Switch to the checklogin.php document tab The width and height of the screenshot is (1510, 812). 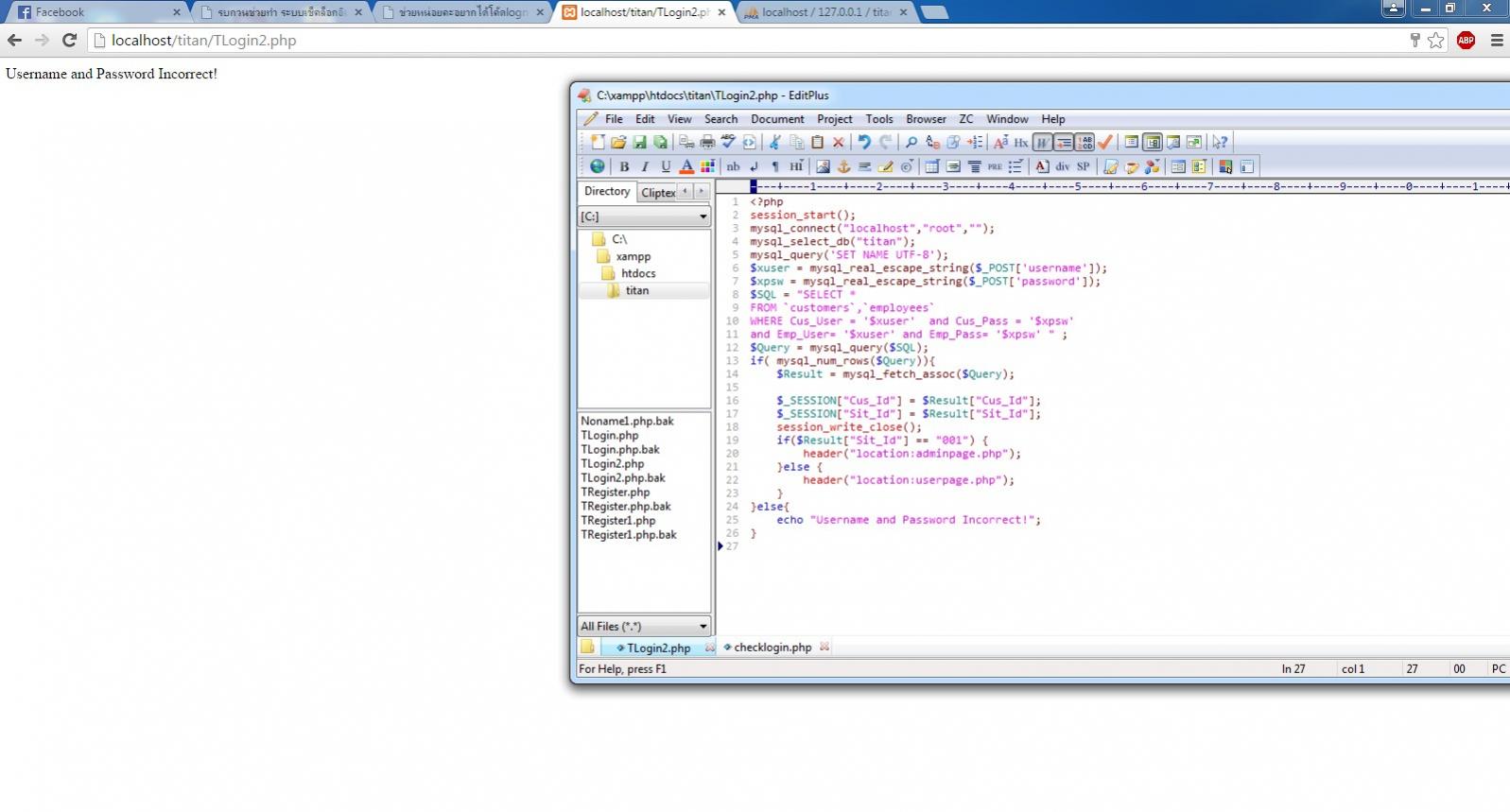[x=772, y=648]
